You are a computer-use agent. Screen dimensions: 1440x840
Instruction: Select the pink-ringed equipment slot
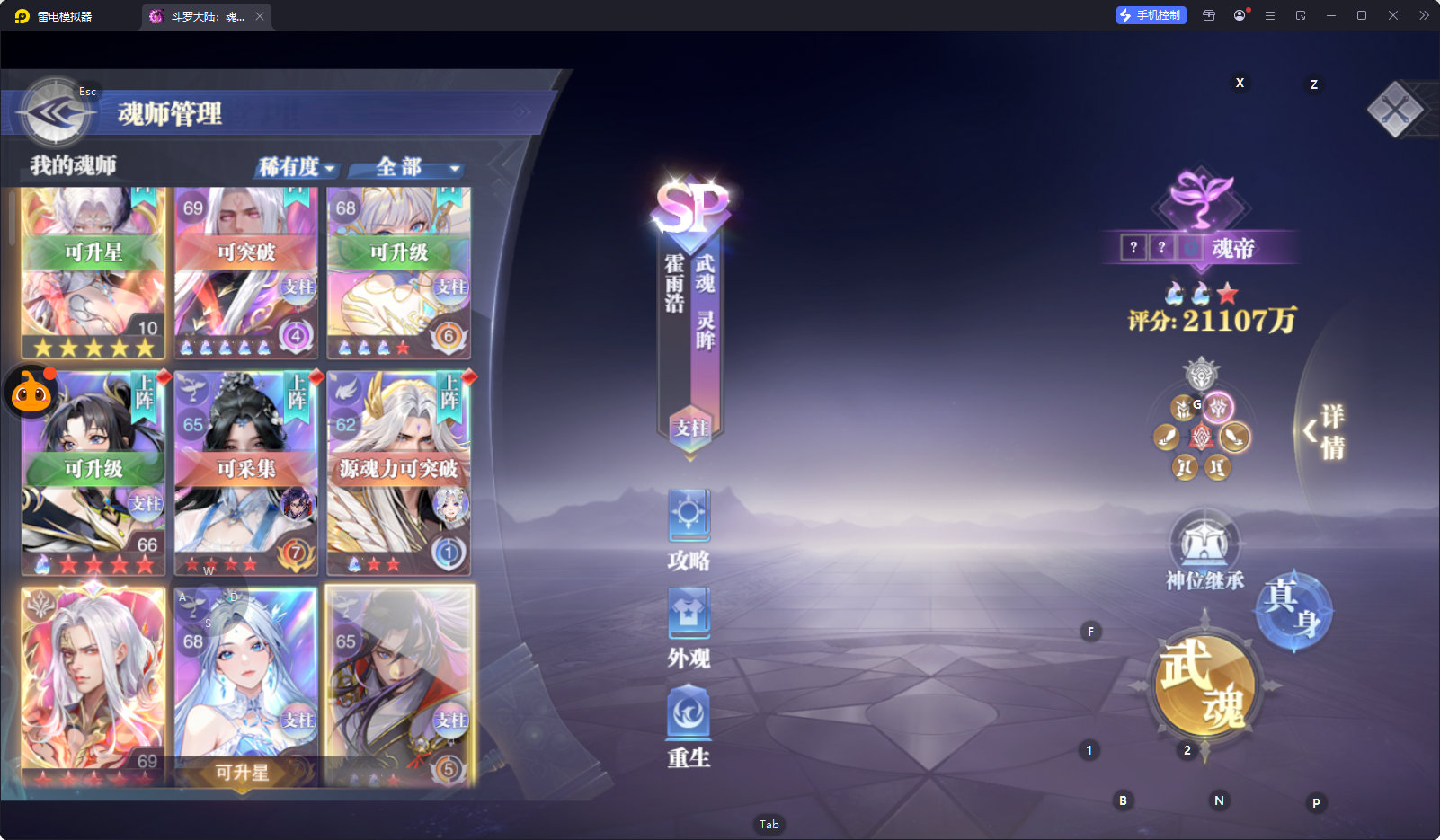tap(1218, 408)
